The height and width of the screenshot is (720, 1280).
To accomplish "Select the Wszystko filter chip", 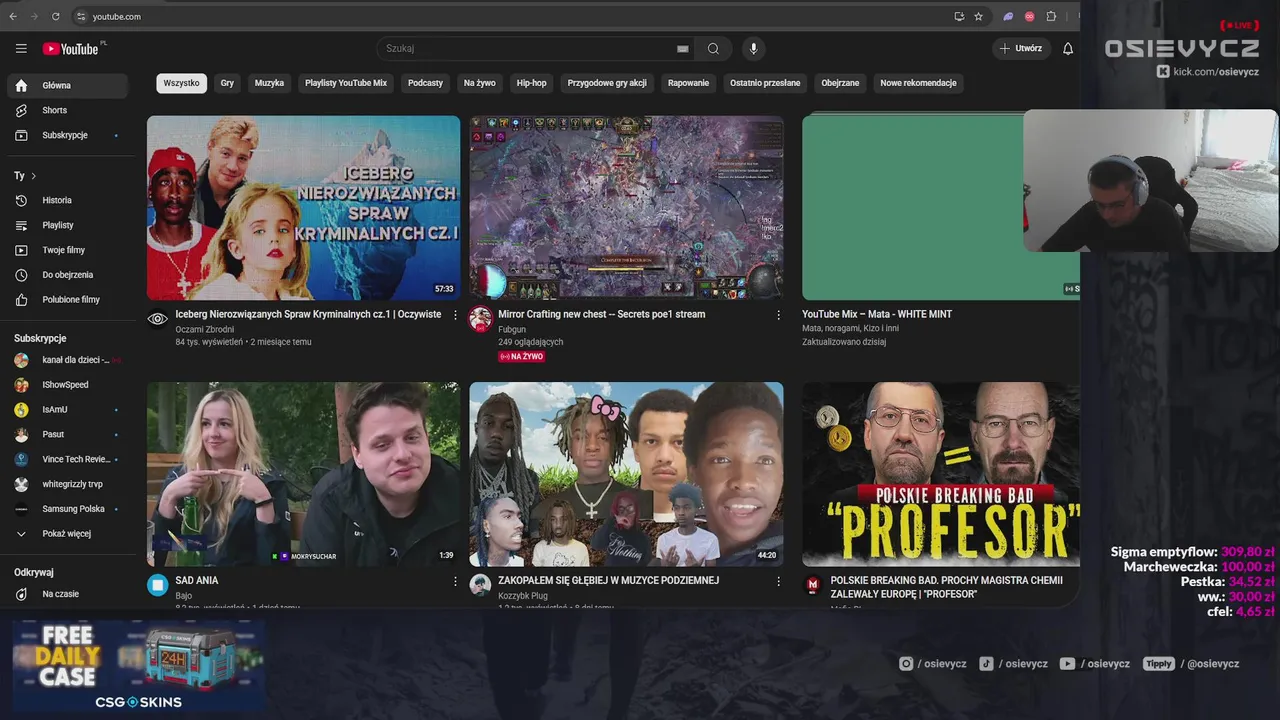I will pyautogui.click(x=181, y=83).
